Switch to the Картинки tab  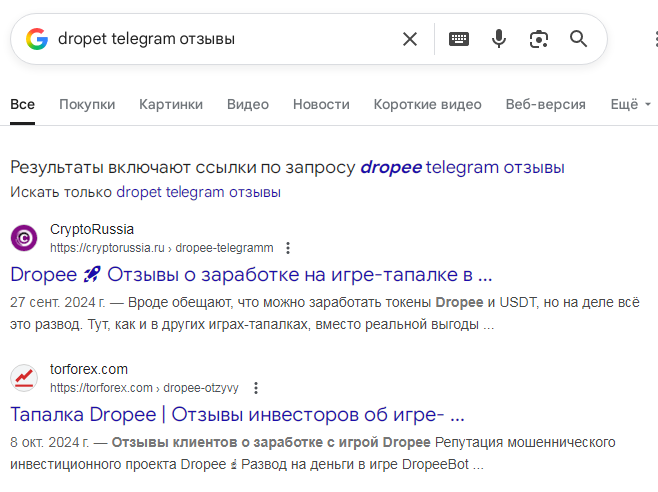[x=171, y=104]
